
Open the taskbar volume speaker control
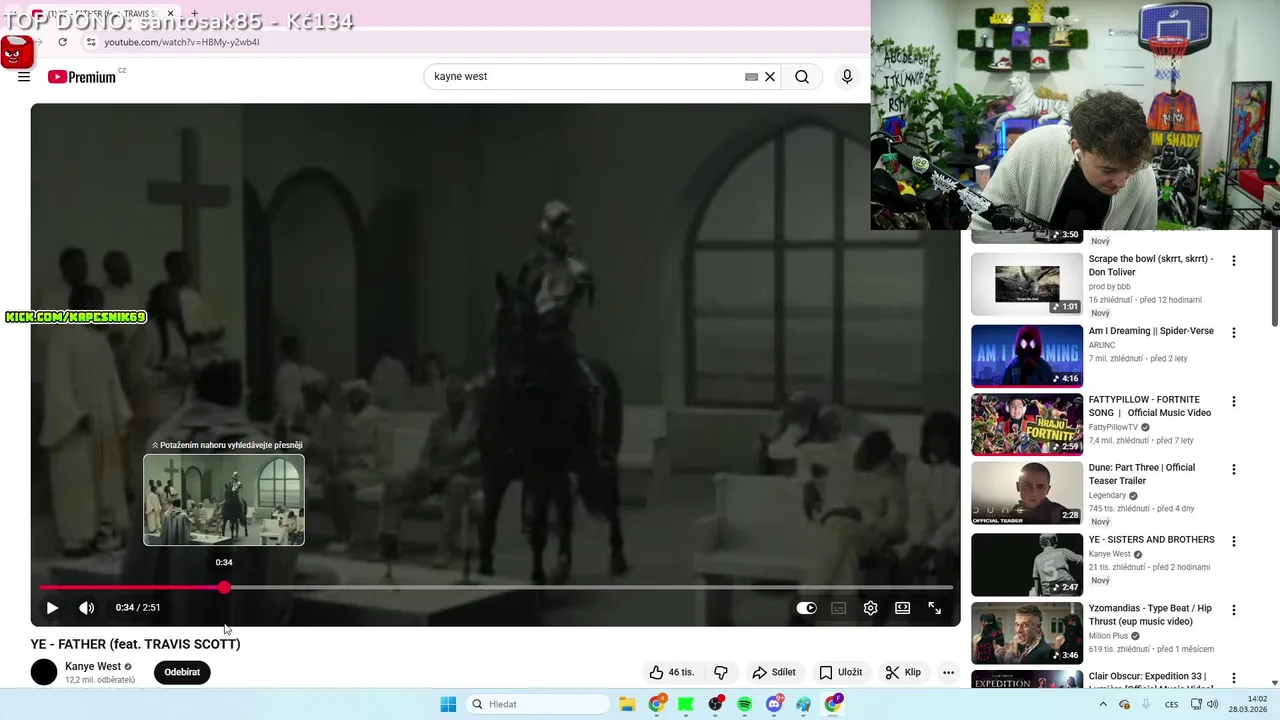coord(1212,704)
